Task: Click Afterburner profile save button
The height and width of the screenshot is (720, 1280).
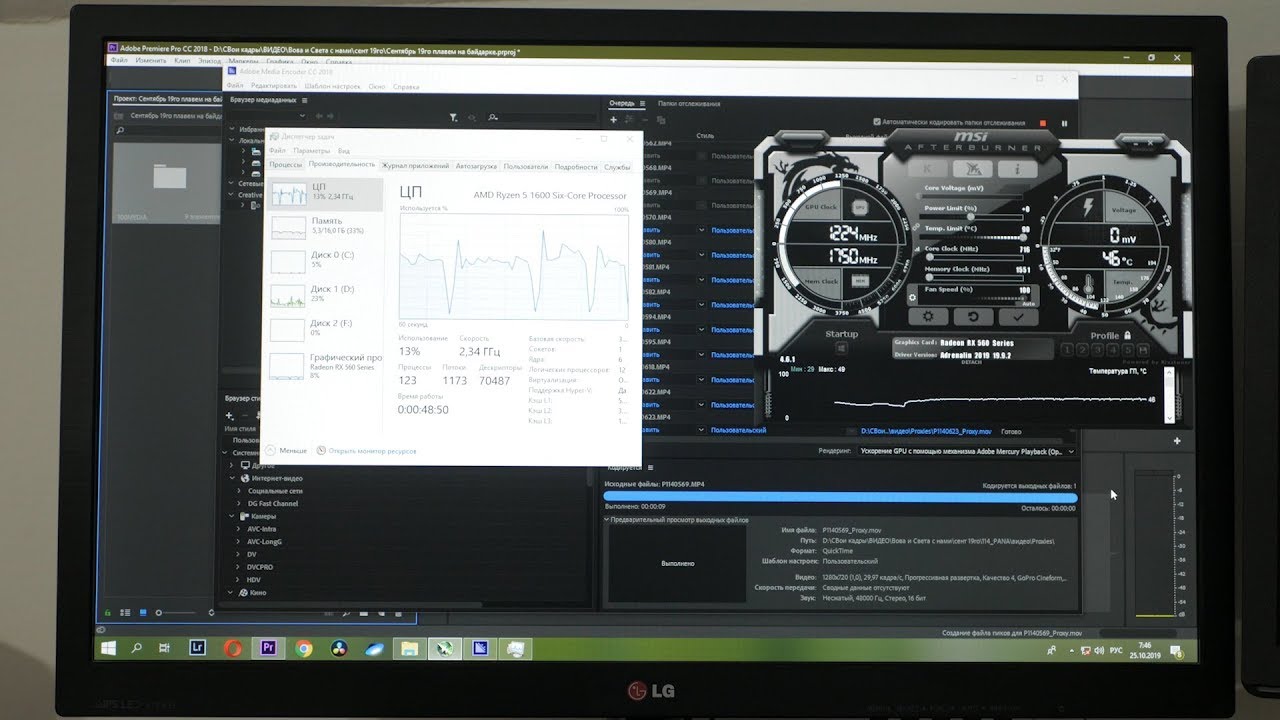Action: pyautogui.click(x=1145, y=350)
